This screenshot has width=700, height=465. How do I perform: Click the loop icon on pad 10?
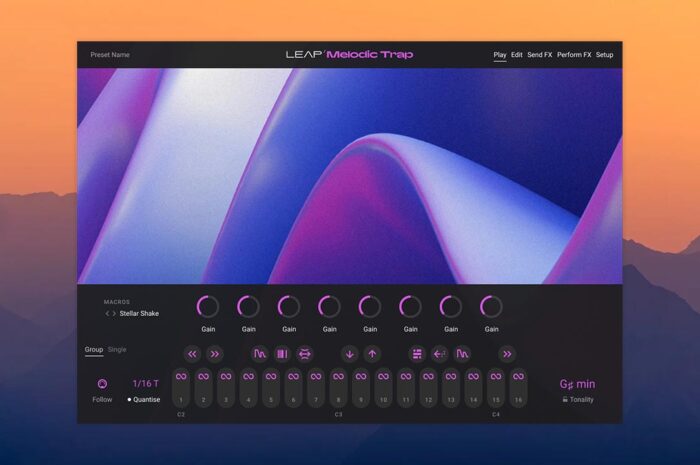pos(383,377)
